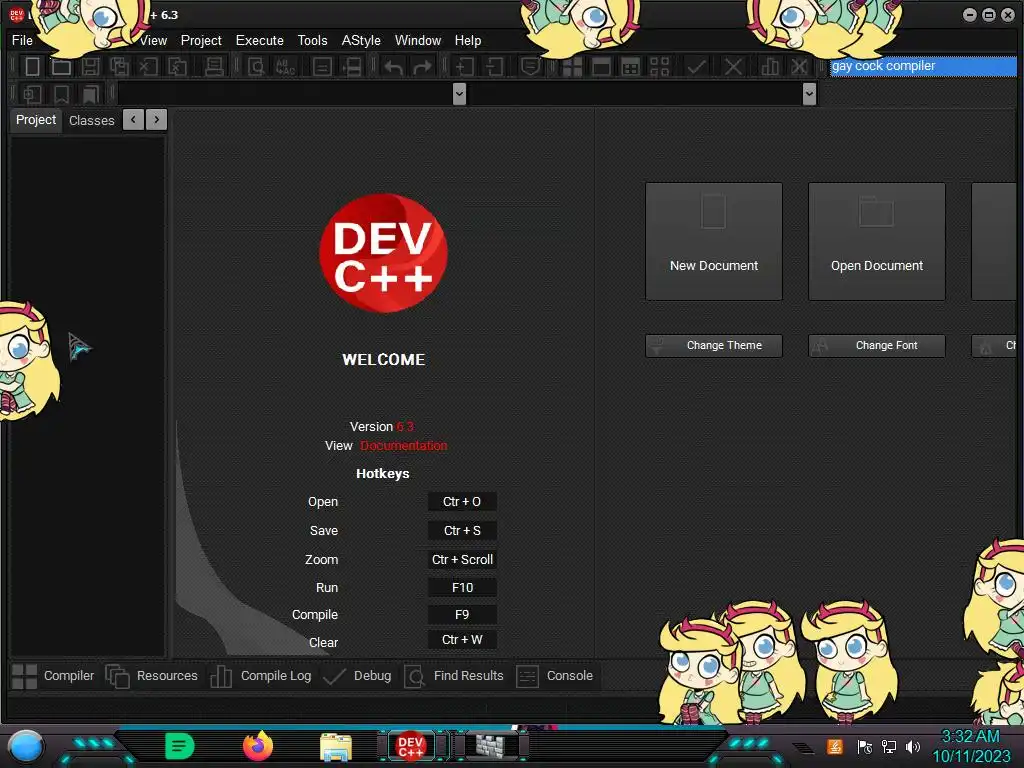Screen dimensions: 1024x768
Task: Click the red 6.3 version link
Action: click(x=405, y=426)
